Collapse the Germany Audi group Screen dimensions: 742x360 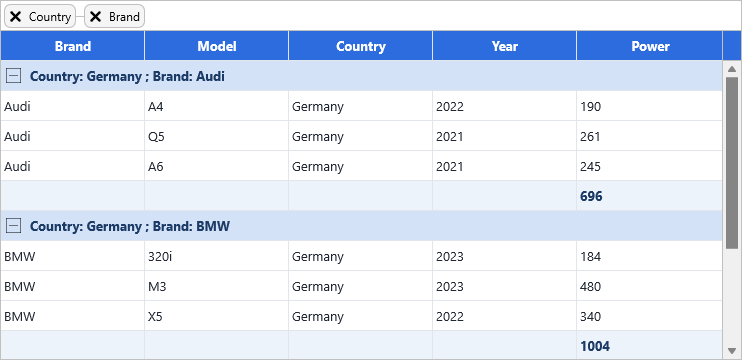pyautogui.click(x=13, y=76)
